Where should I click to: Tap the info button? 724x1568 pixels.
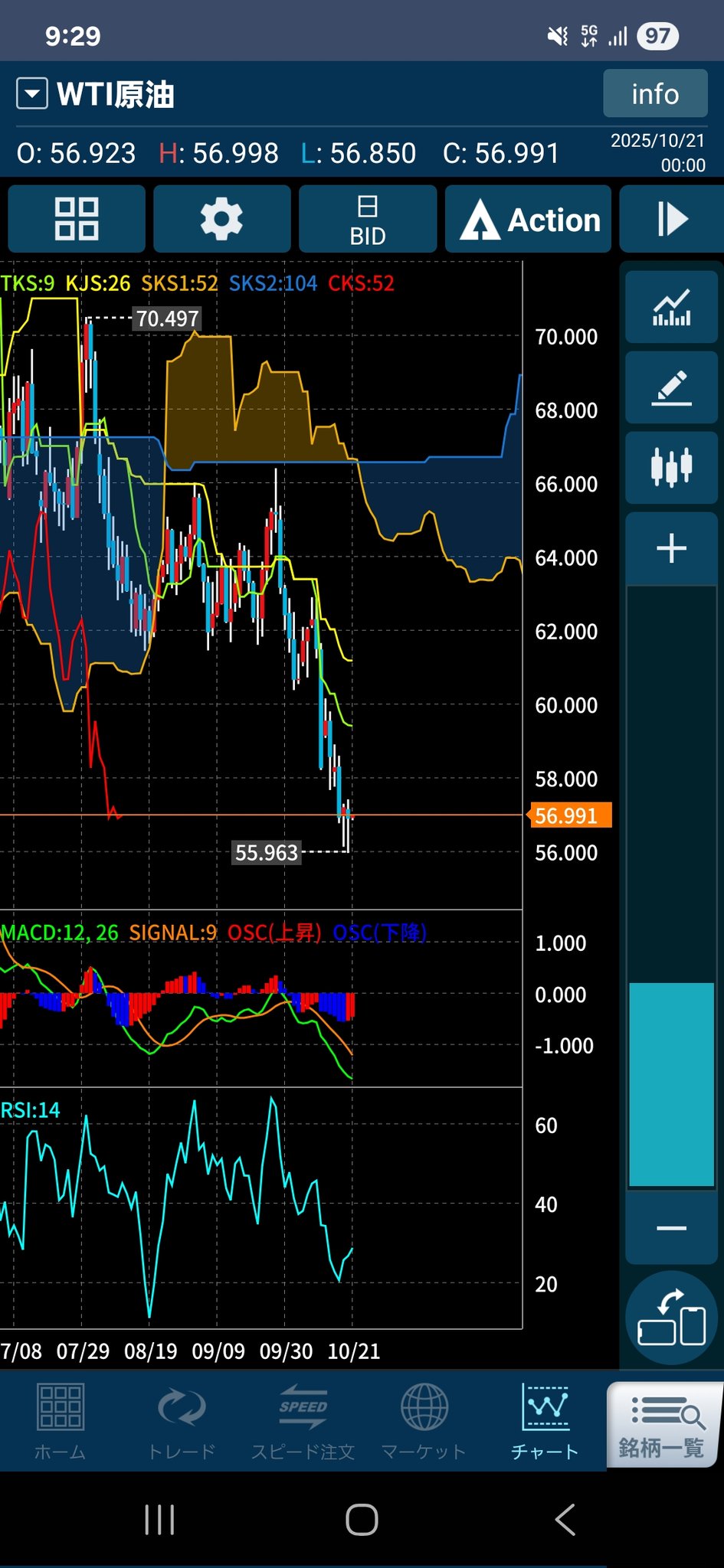point(655,93)
